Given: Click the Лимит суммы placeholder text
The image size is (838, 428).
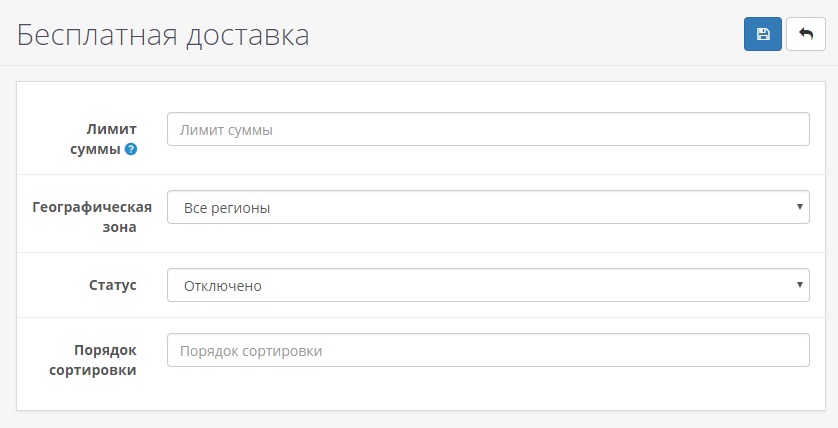Looking at the screenshot, I should tap(226, 130).
